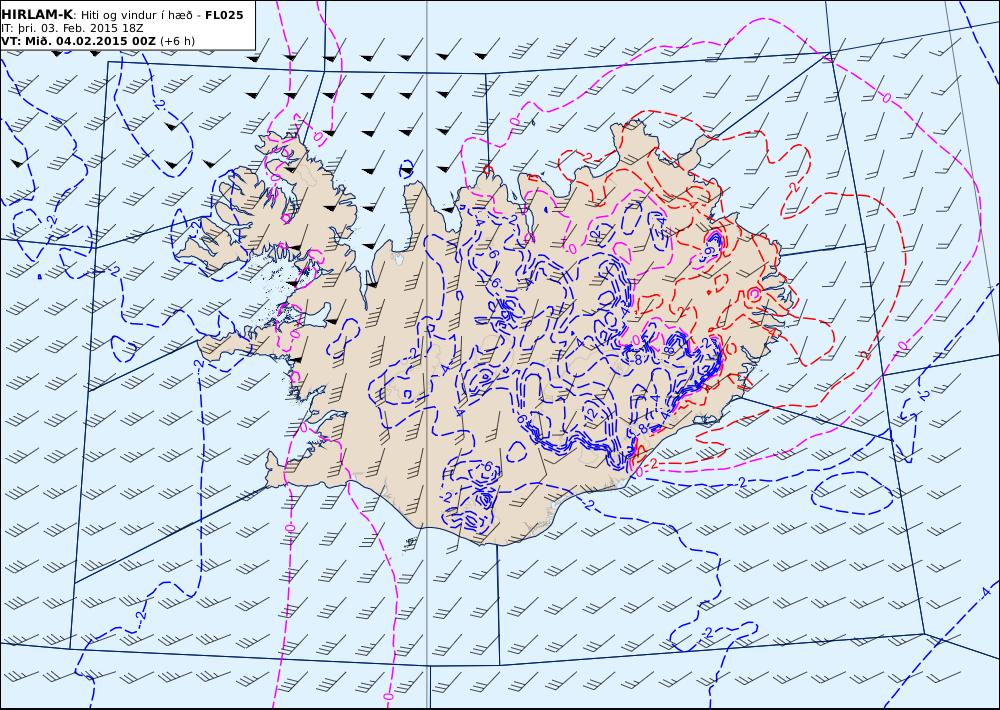Image resolution: width=1000 pixels, height=710 pixels.
Task: Click the FL025 flight level label
Action: click(x=224, y=15)
